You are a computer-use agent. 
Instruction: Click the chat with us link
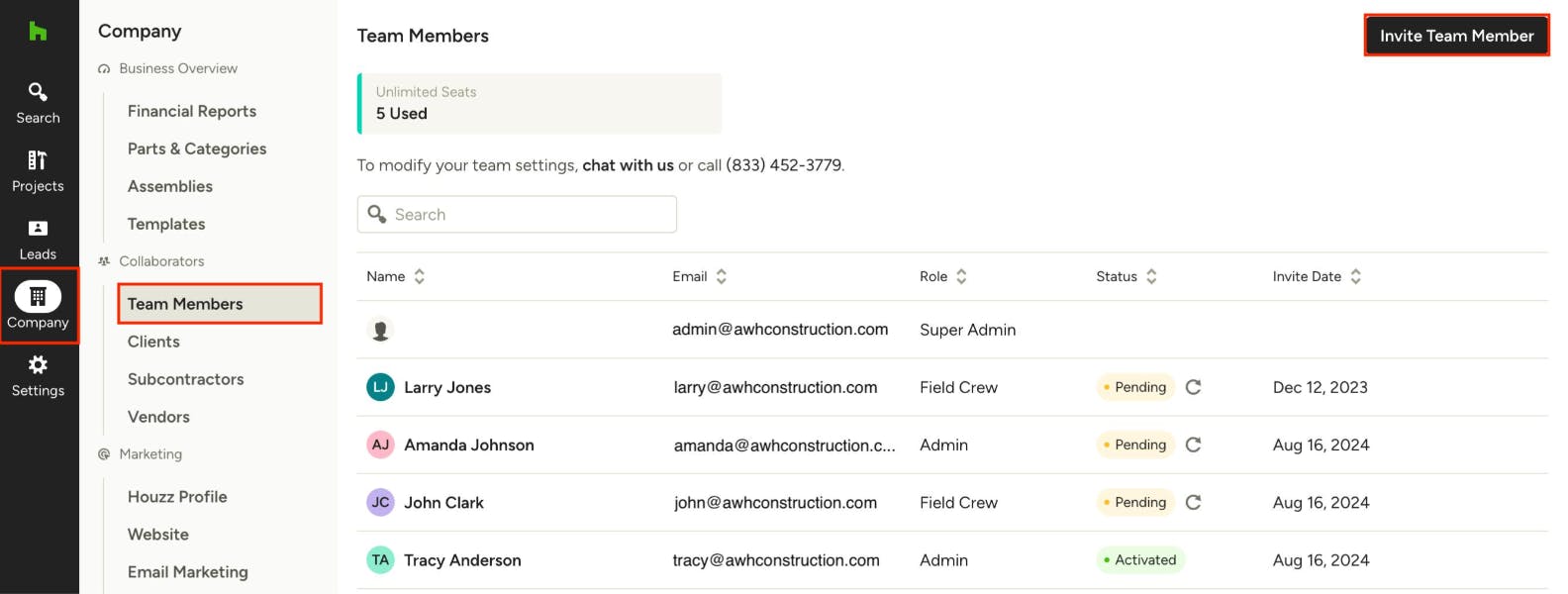(628, 165)
